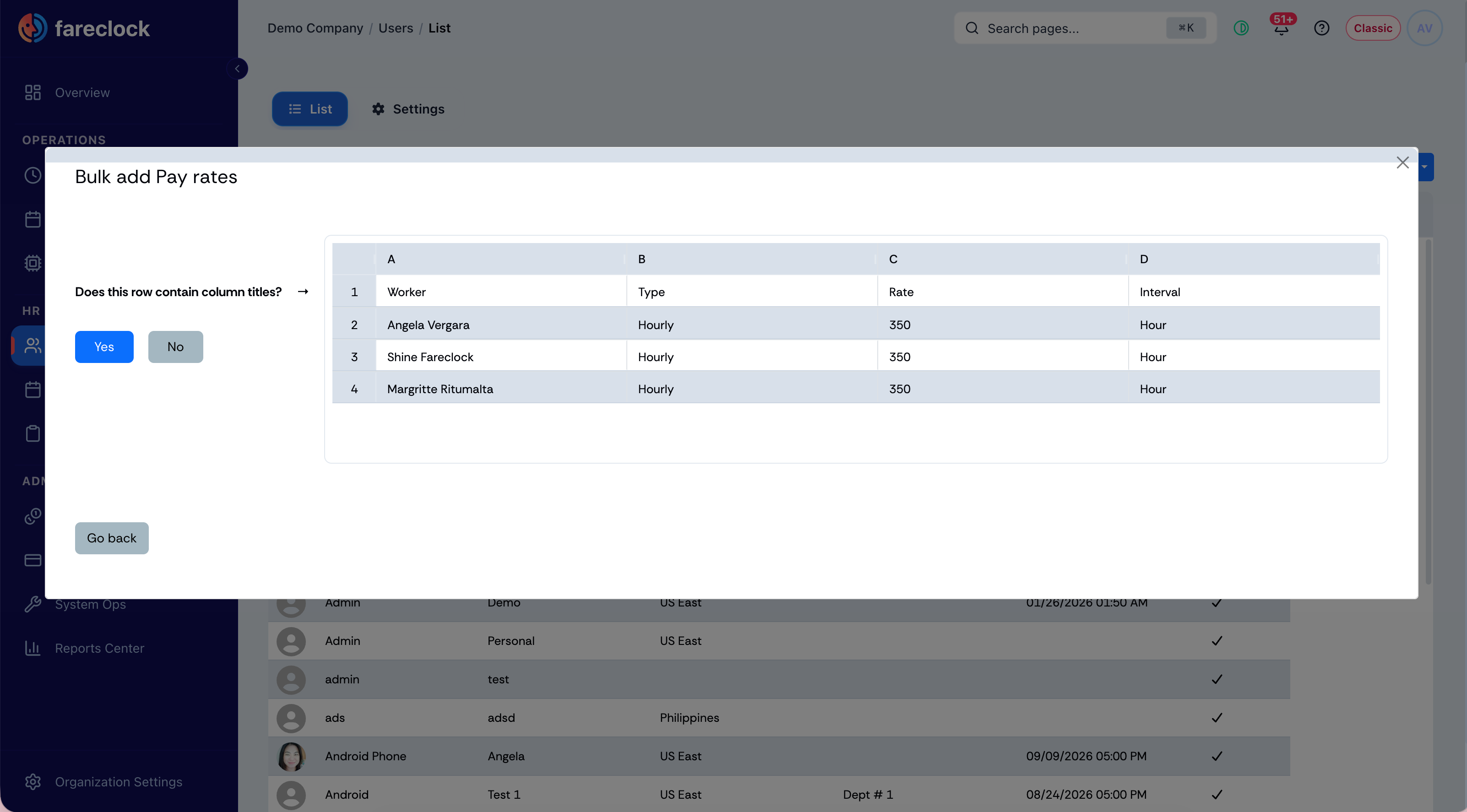Image resolution: width=1467 pixels, height=812 pixels.
Task: Click the Go back button
Action: pos(112,537)
